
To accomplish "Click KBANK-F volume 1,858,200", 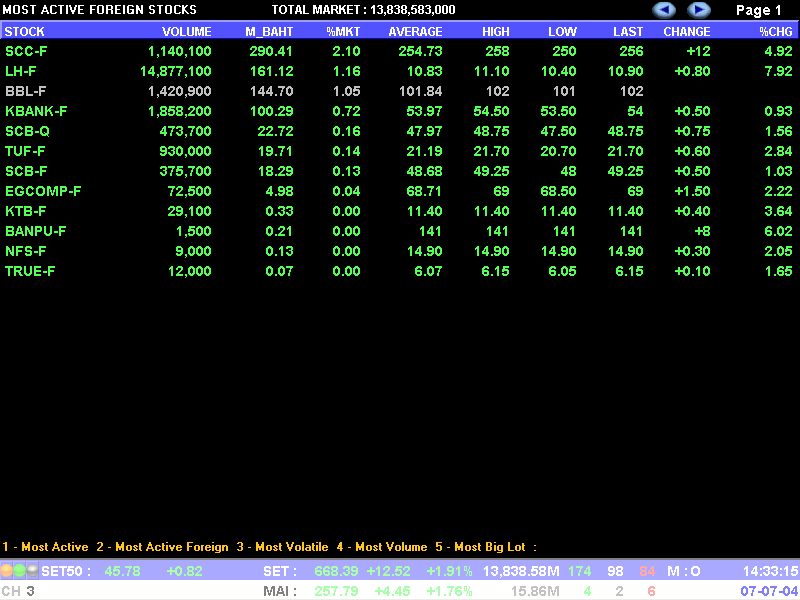I will (180, 111).
